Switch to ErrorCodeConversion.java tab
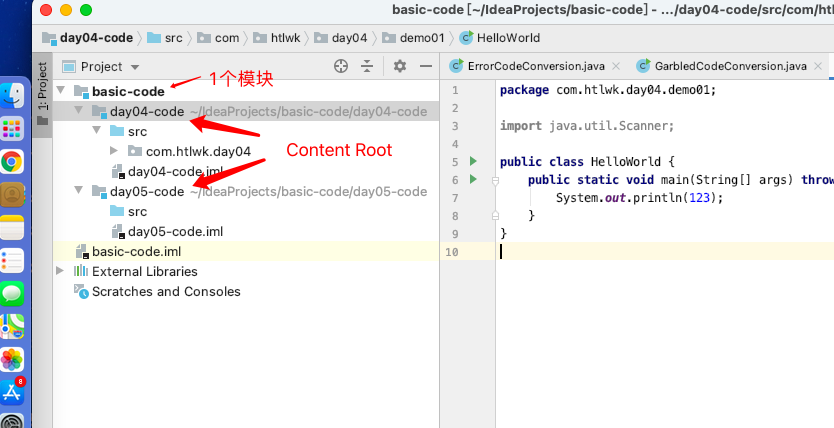This screenshot has width=834, height=428. click(536, 66)
